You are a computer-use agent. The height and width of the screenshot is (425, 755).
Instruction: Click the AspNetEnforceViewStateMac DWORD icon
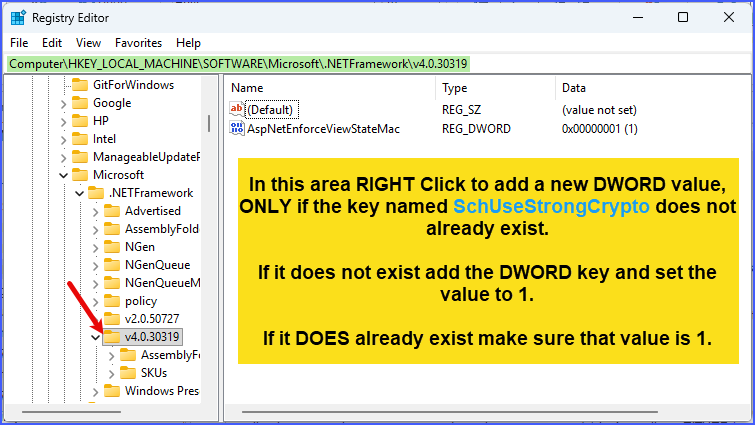click(x=237, y=128)
